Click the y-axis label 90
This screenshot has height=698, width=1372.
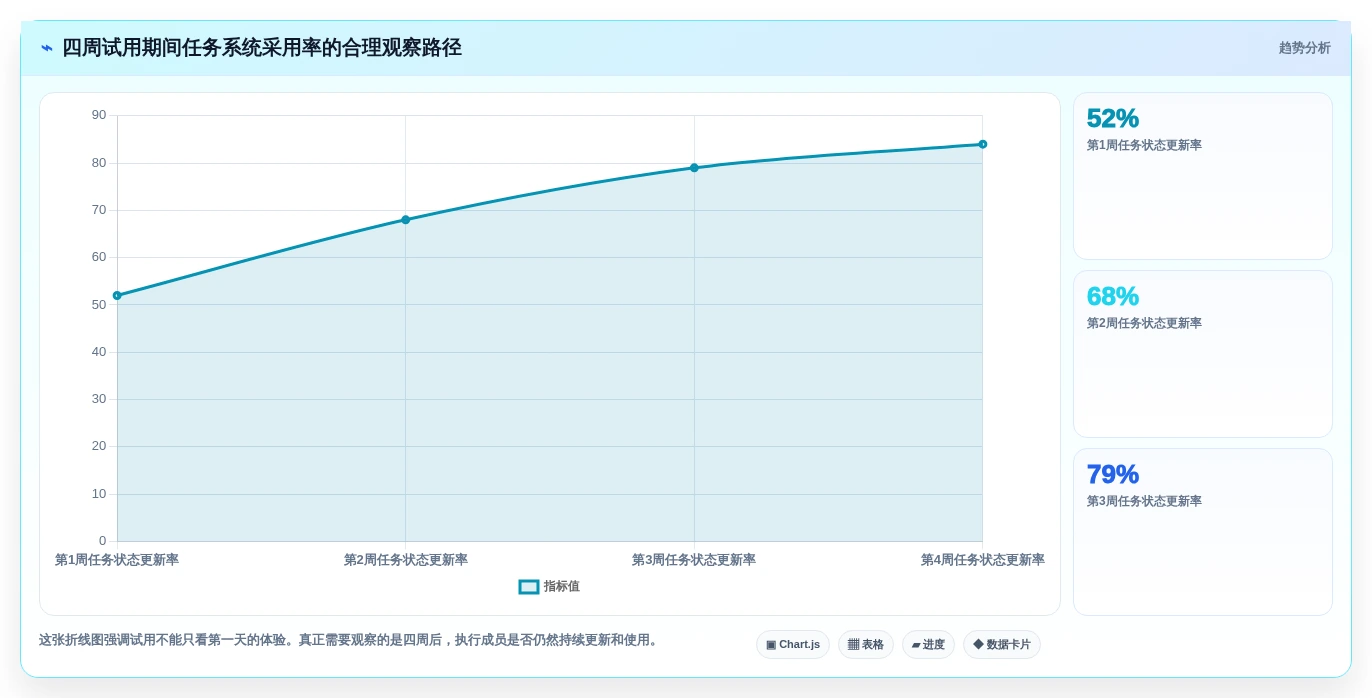[99, 115]
